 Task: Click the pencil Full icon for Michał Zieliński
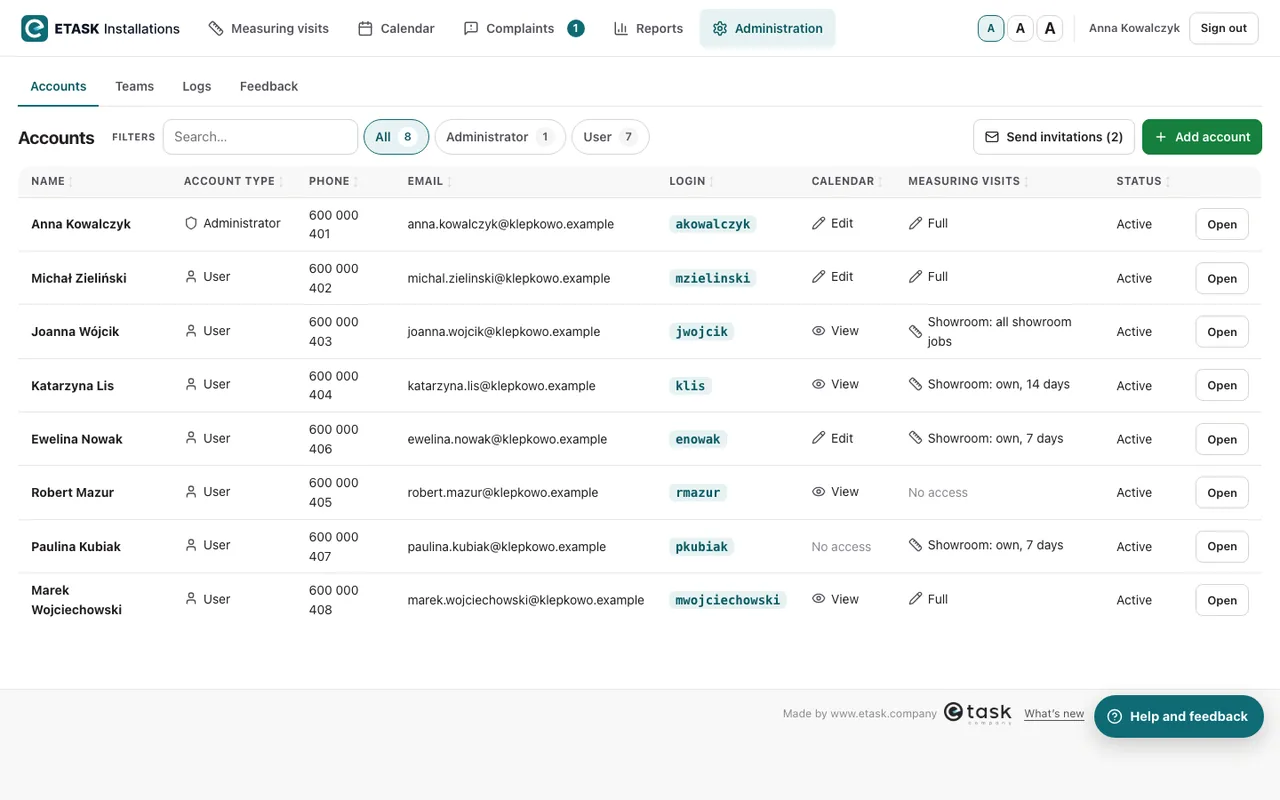tap(915, 276)
